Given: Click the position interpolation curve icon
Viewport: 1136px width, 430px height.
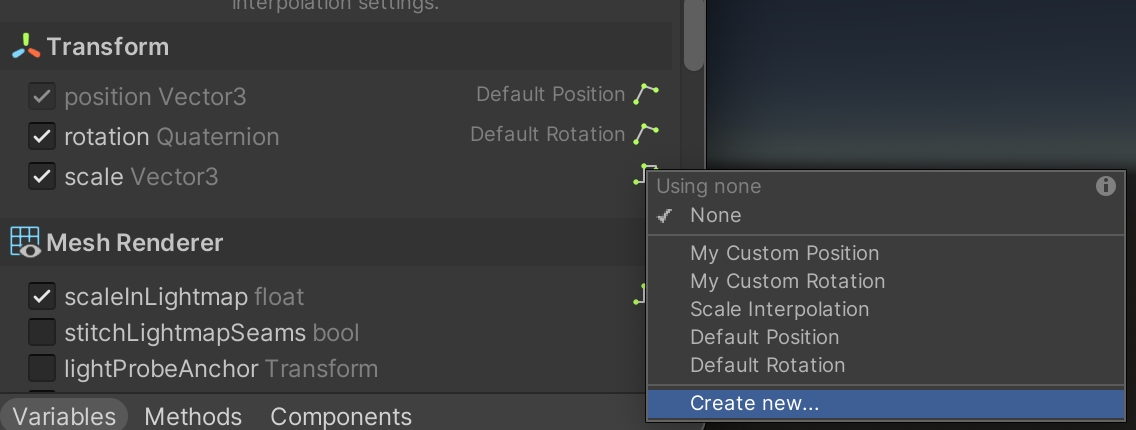Looking at the screenshot, I should coord(647,95).
